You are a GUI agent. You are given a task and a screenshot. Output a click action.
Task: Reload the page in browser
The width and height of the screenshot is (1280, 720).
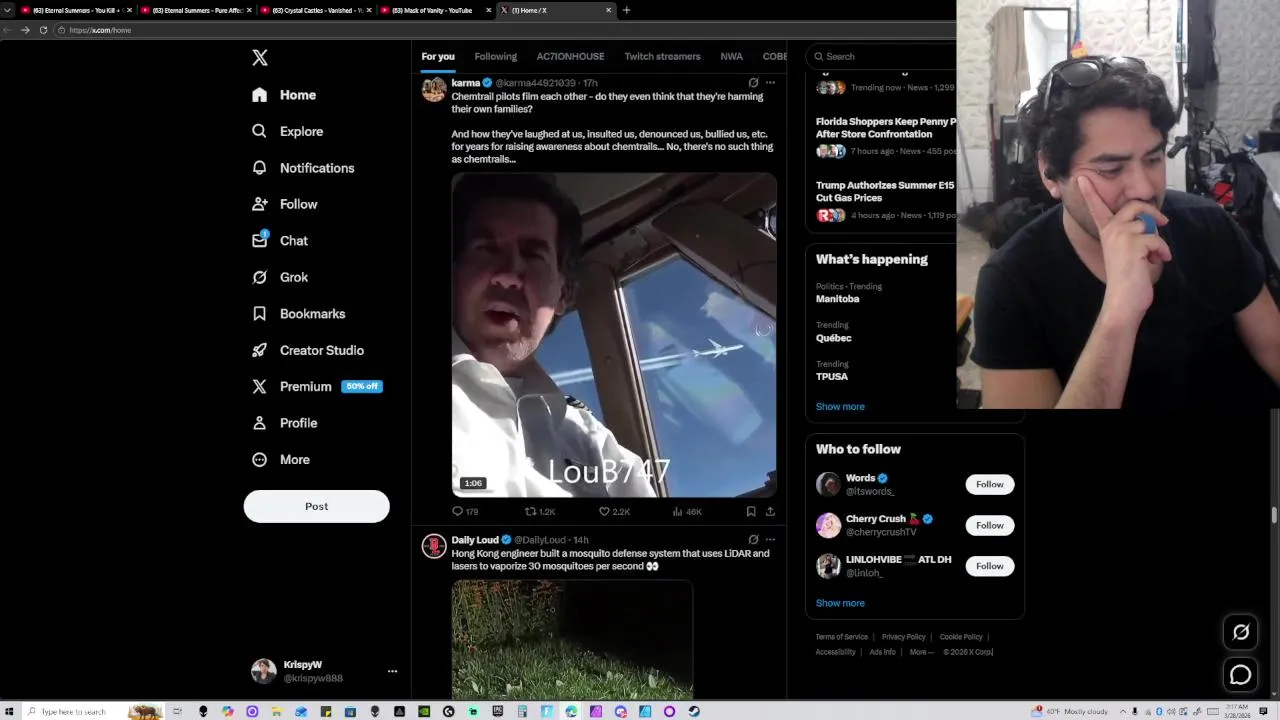coord(43,30)
